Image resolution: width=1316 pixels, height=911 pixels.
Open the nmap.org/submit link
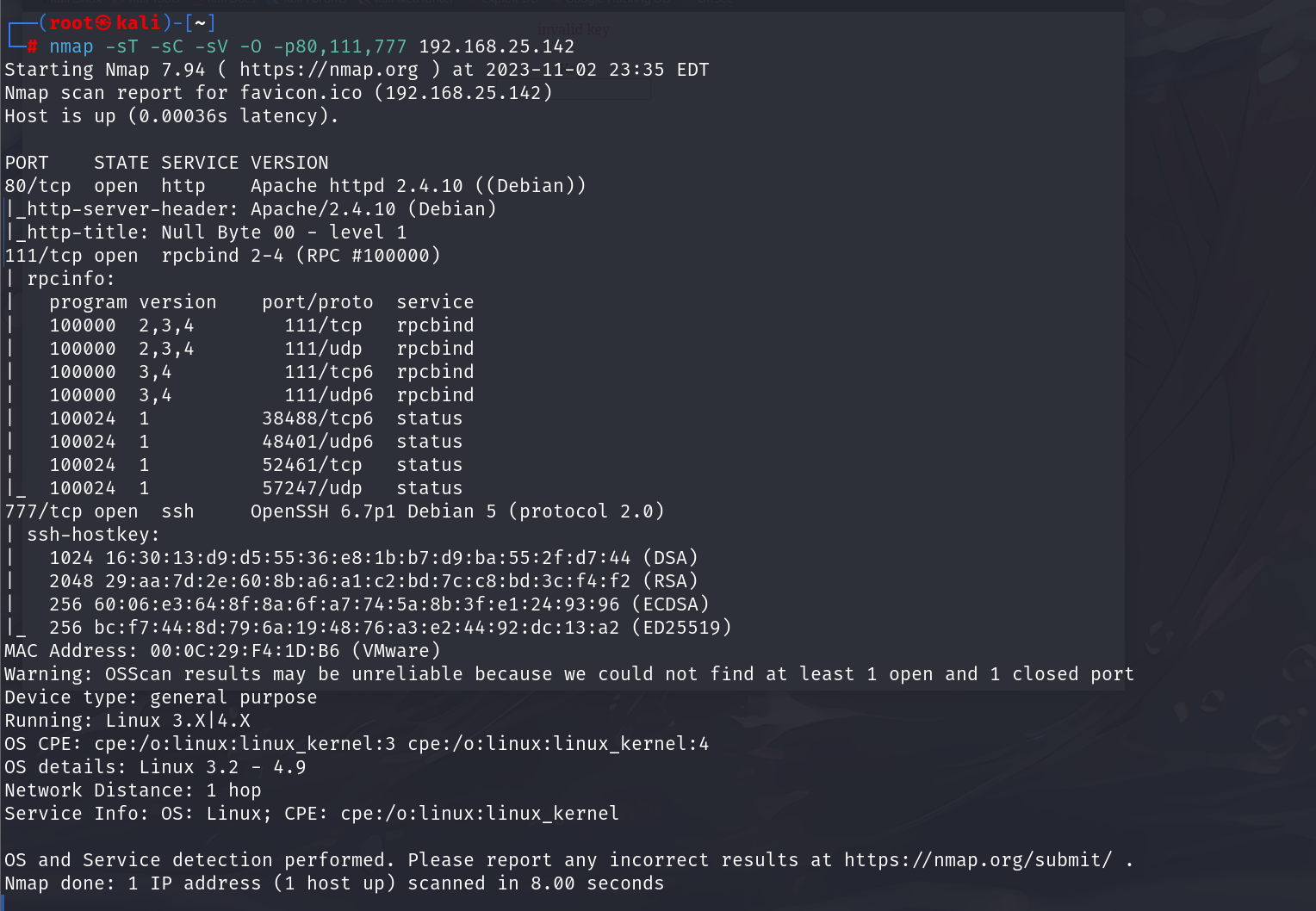pyautogui.click(x=978, y=860)
